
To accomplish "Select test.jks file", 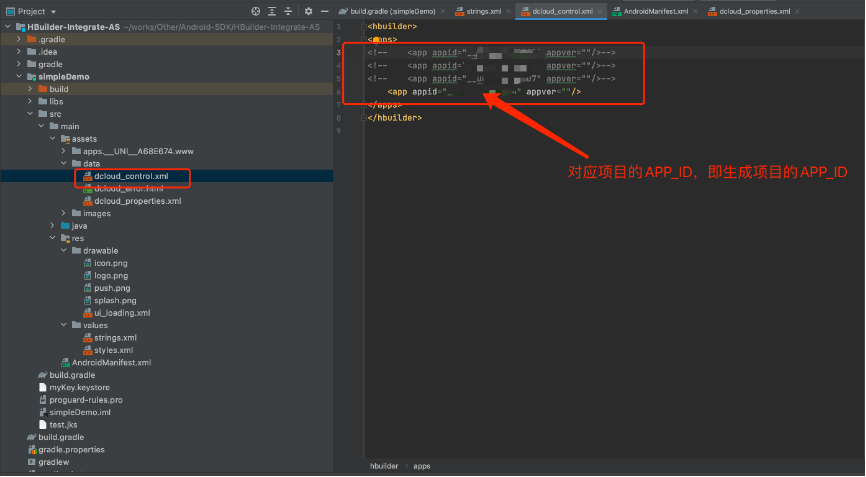I will pyautogui.click(x=63, y=425).
